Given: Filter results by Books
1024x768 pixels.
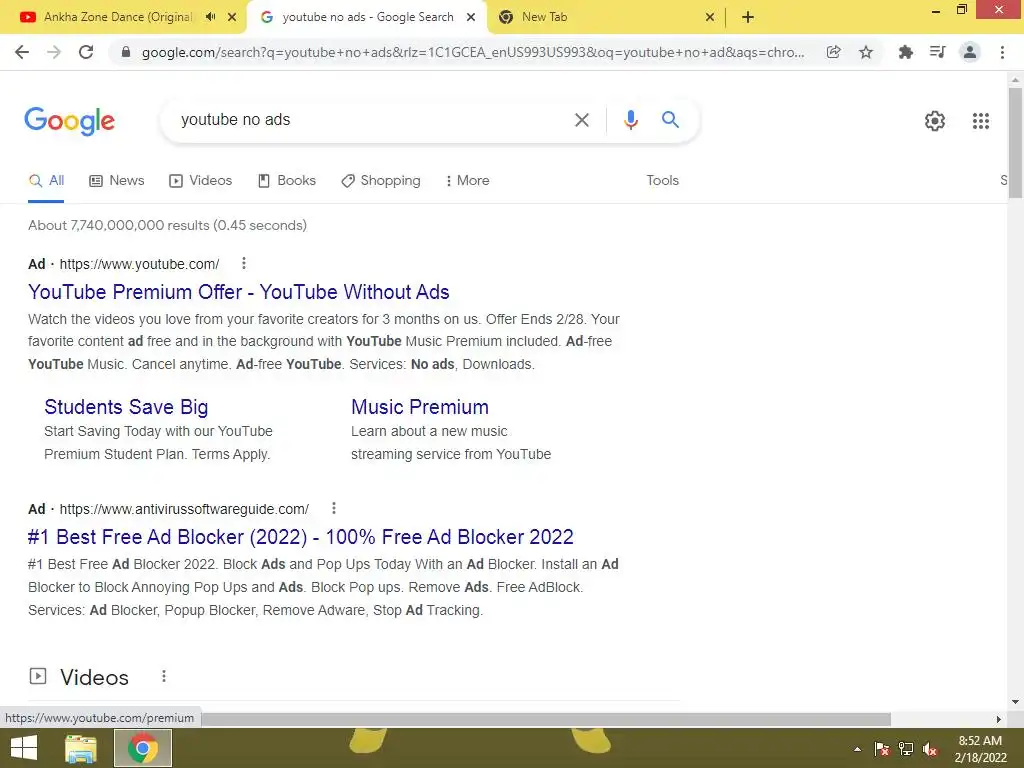Looking at the screenshot, I should [287, 181].
